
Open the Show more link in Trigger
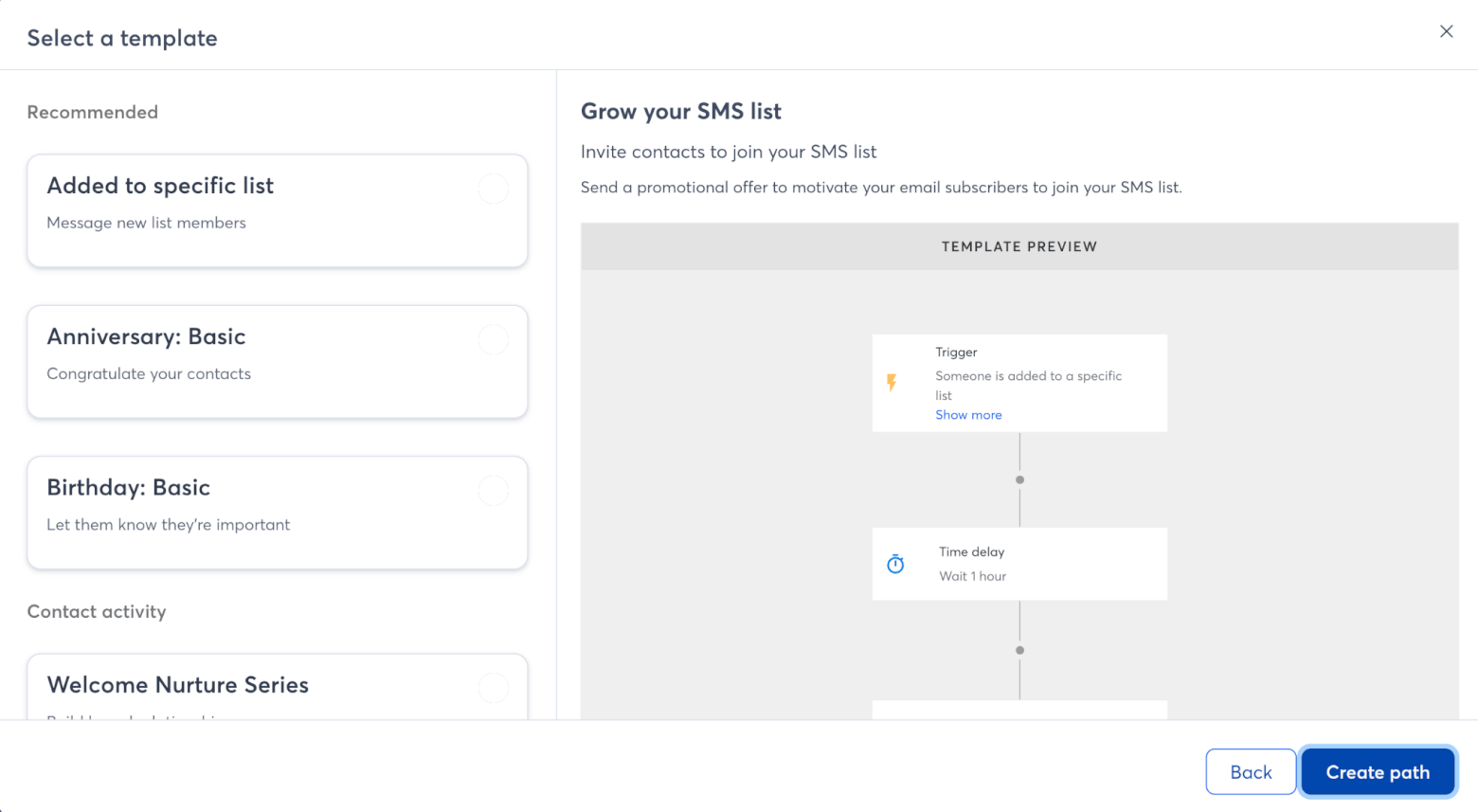tap(968, 415)
